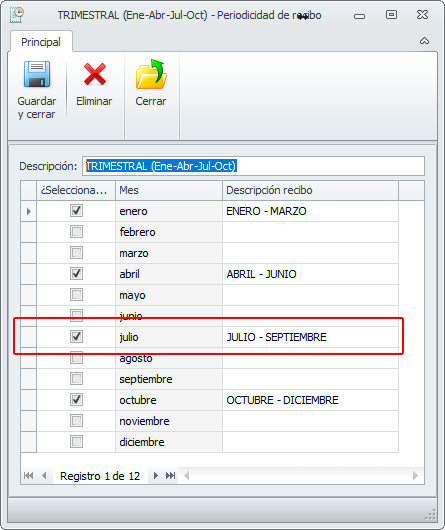This screenshot has height=530, width=445.
Task: Check the septiembre checkbox
Action: [x=76, y=379]
